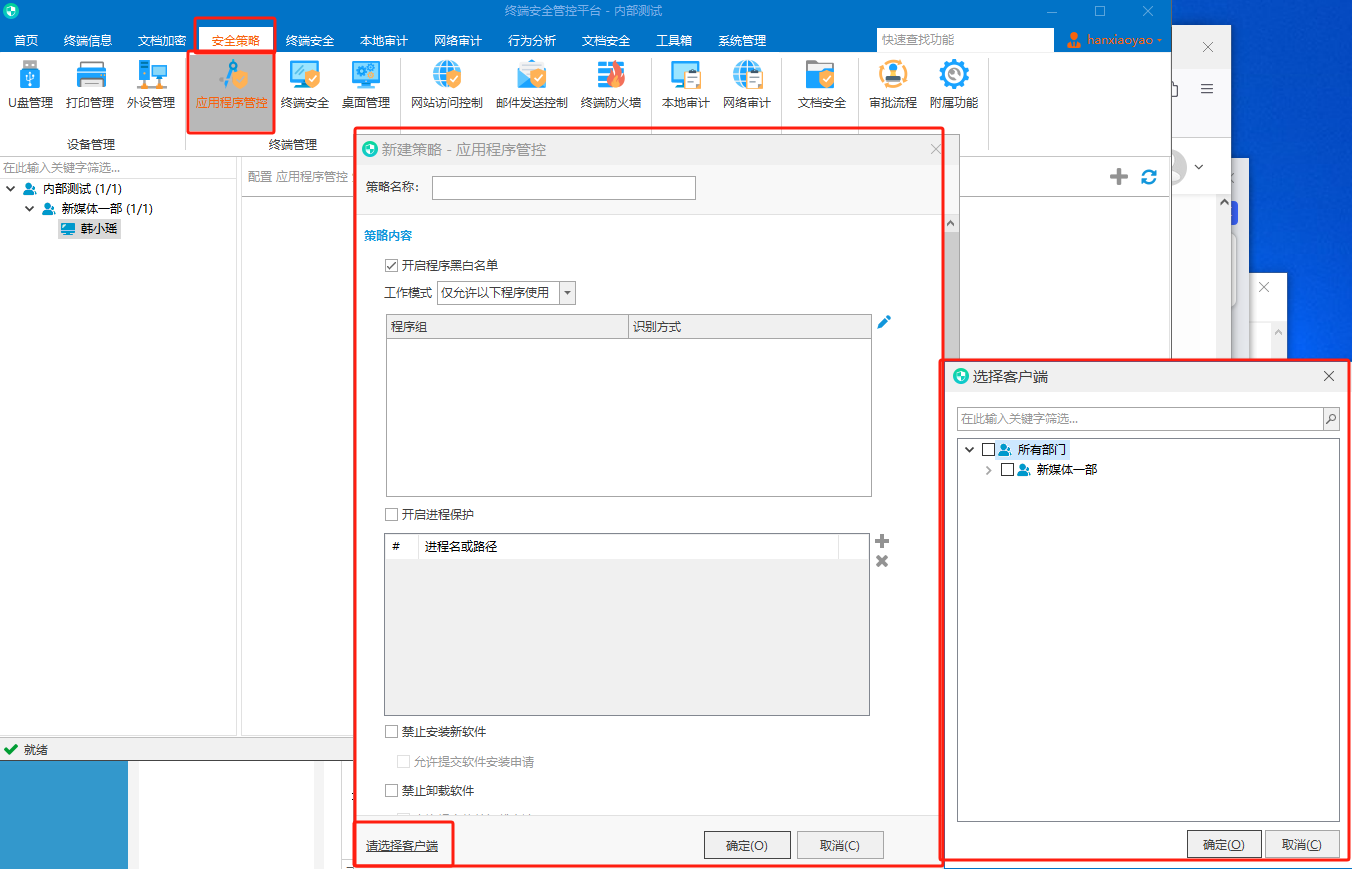The width and height of the screenshot is (1352, 869).
Task: Click the 程序组 column header
Action: pos(507,327)
